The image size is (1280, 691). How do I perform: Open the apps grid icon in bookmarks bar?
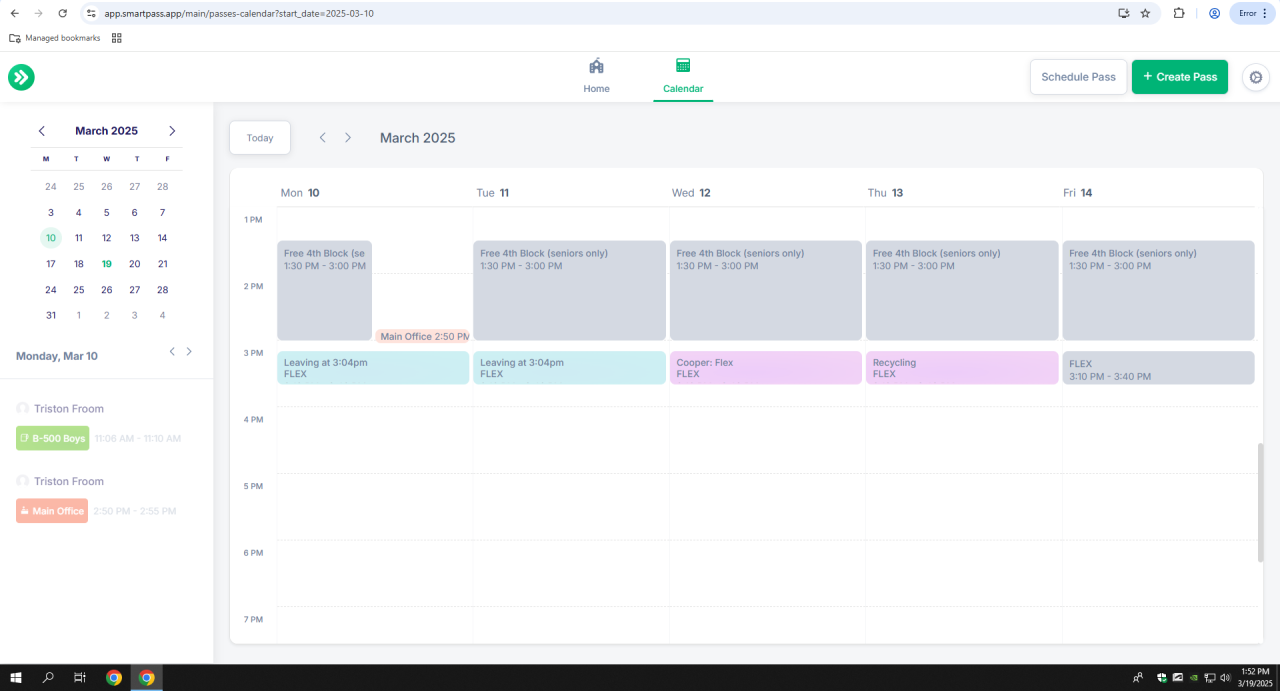pyautogui.click(x=117, y=38)
